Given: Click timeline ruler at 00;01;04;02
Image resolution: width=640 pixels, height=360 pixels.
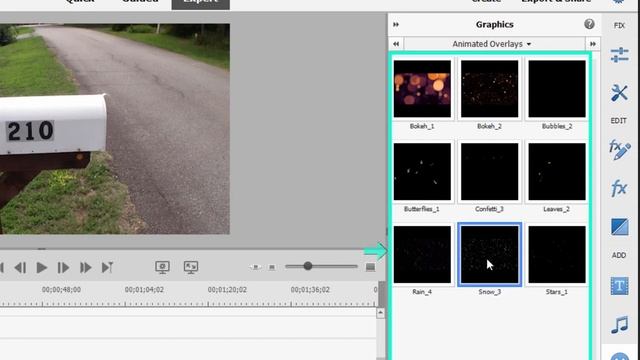Looking at the screenshot, I should 144,289.
